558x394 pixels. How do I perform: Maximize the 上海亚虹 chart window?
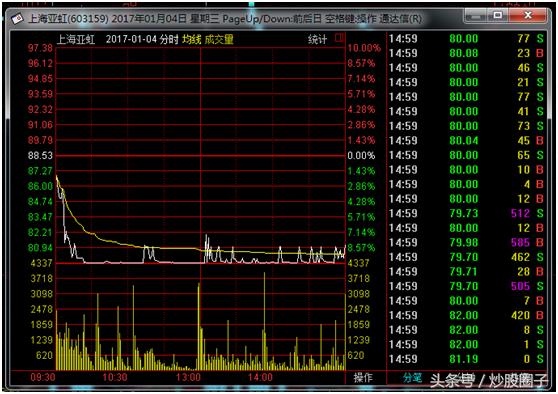click(x=498, y=15)
